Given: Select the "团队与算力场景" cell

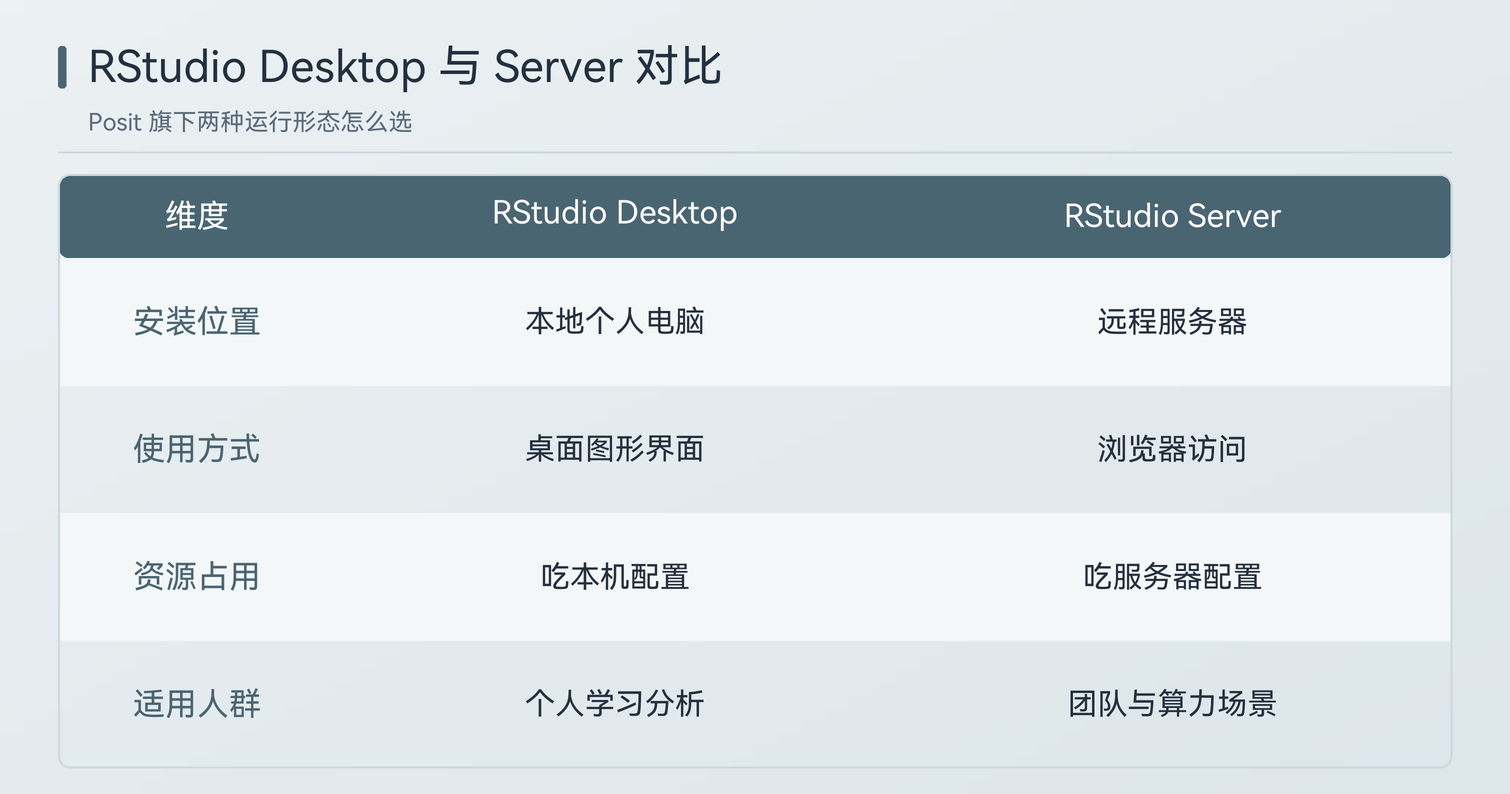Looking at the screenshot, I should (1172, 704).
